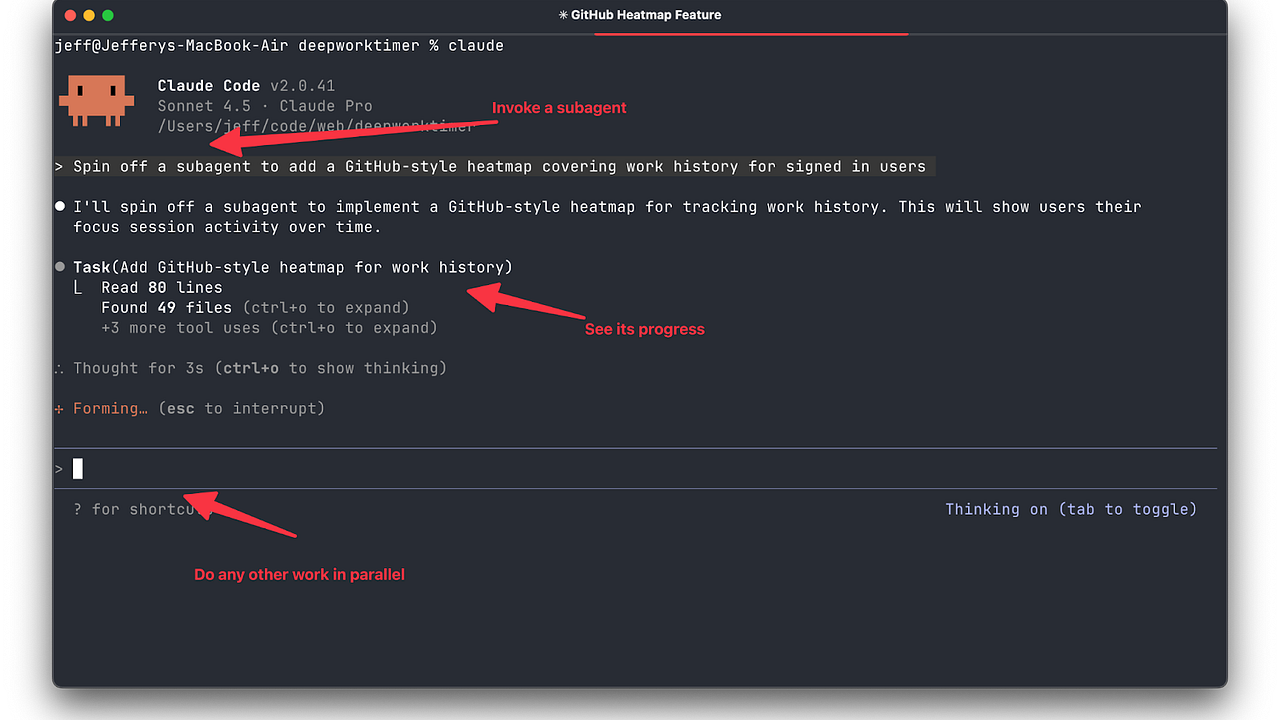Click the asterisk icon in the window title
The image size is (1280, 720).
pyautogui.click(x=563, y=15)
